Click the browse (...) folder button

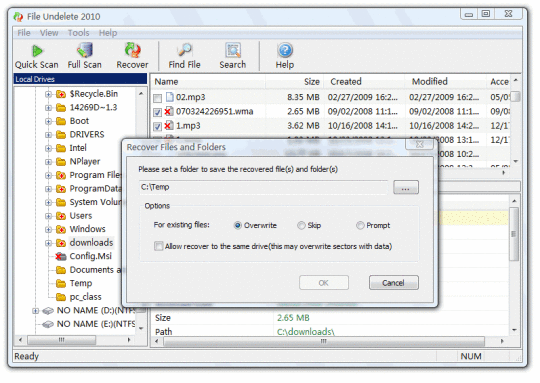coord(406,188)
